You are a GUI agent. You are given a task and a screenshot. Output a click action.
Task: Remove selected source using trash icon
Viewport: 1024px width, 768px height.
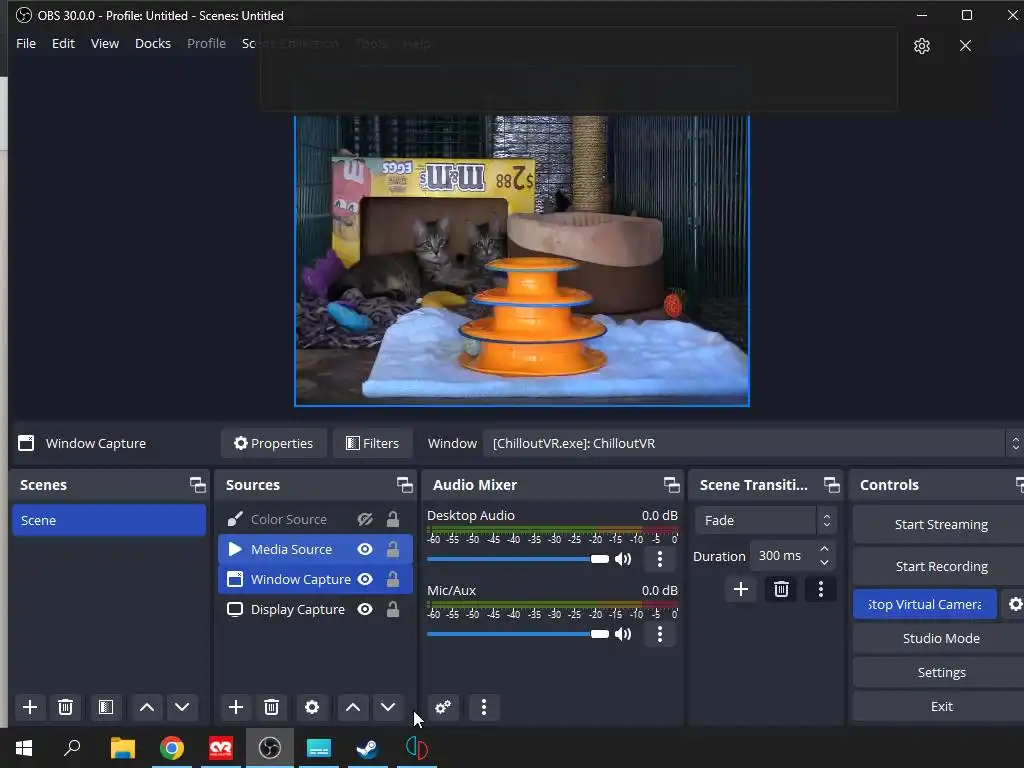pos(271,707)
